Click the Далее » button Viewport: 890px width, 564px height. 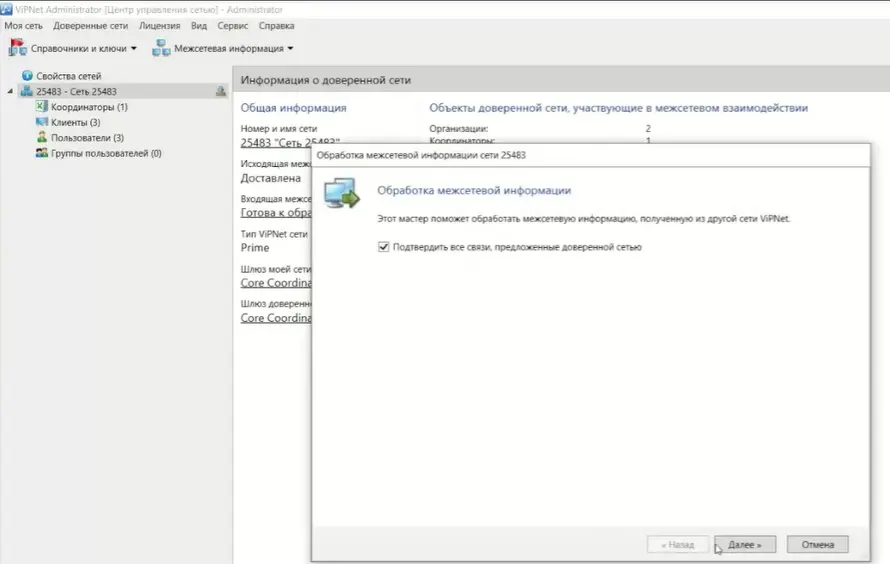point(745,544)
